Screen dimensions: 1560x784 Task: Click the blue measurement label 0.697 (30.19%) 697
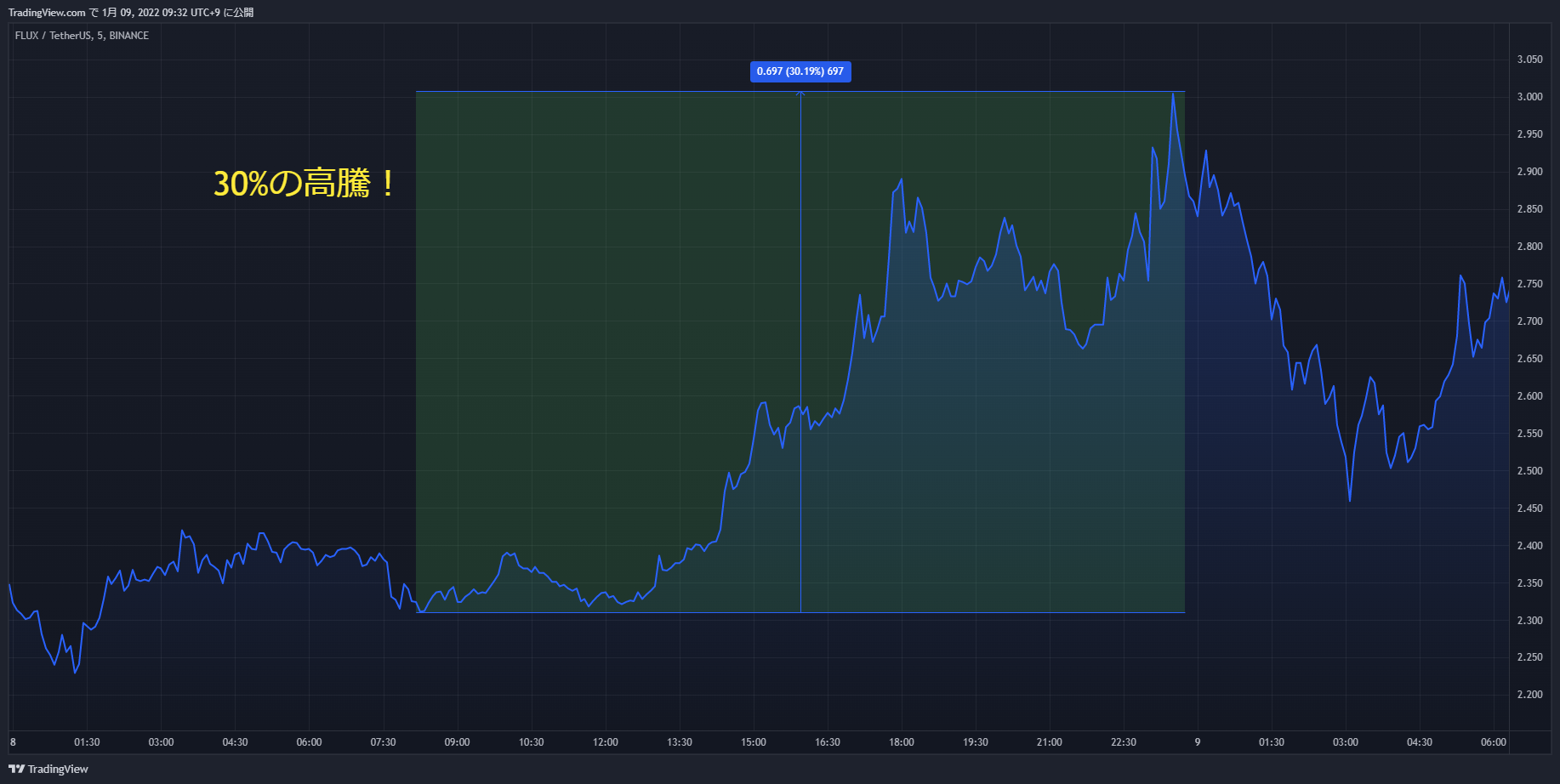tap(800, 71)
